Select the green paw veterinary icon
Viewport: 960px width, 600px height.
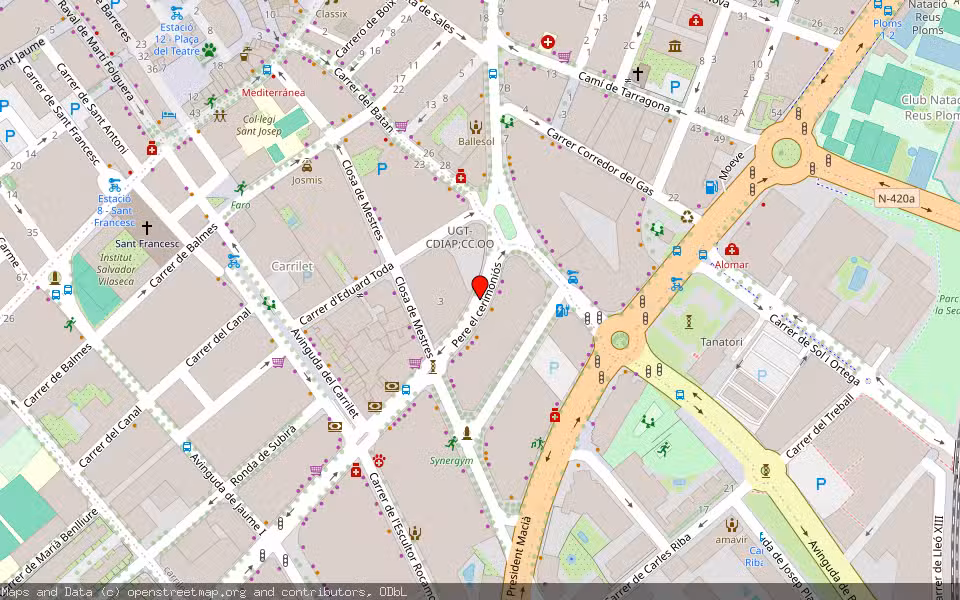click(x=209, y=49)
